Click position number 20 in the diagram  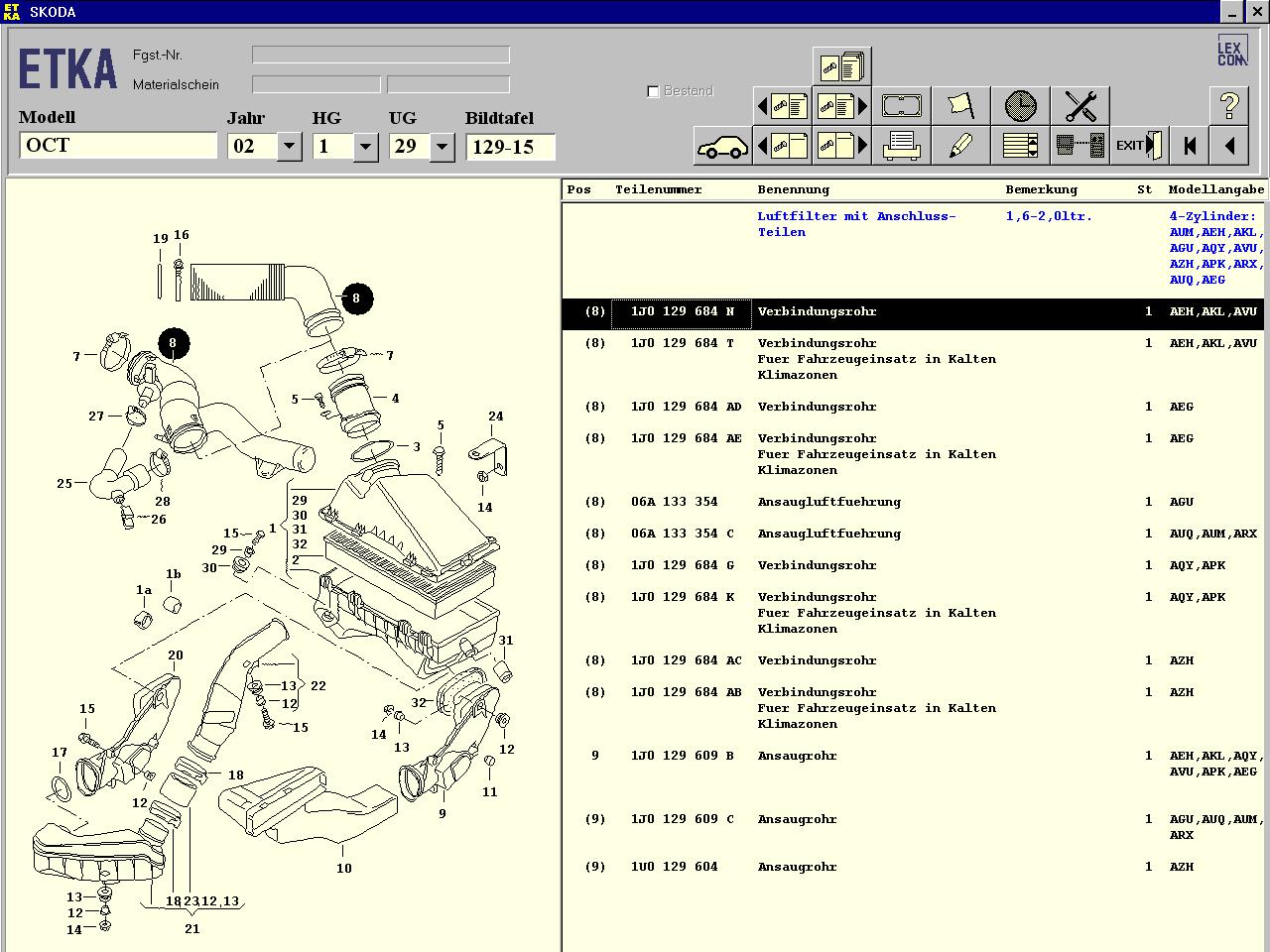175,654
